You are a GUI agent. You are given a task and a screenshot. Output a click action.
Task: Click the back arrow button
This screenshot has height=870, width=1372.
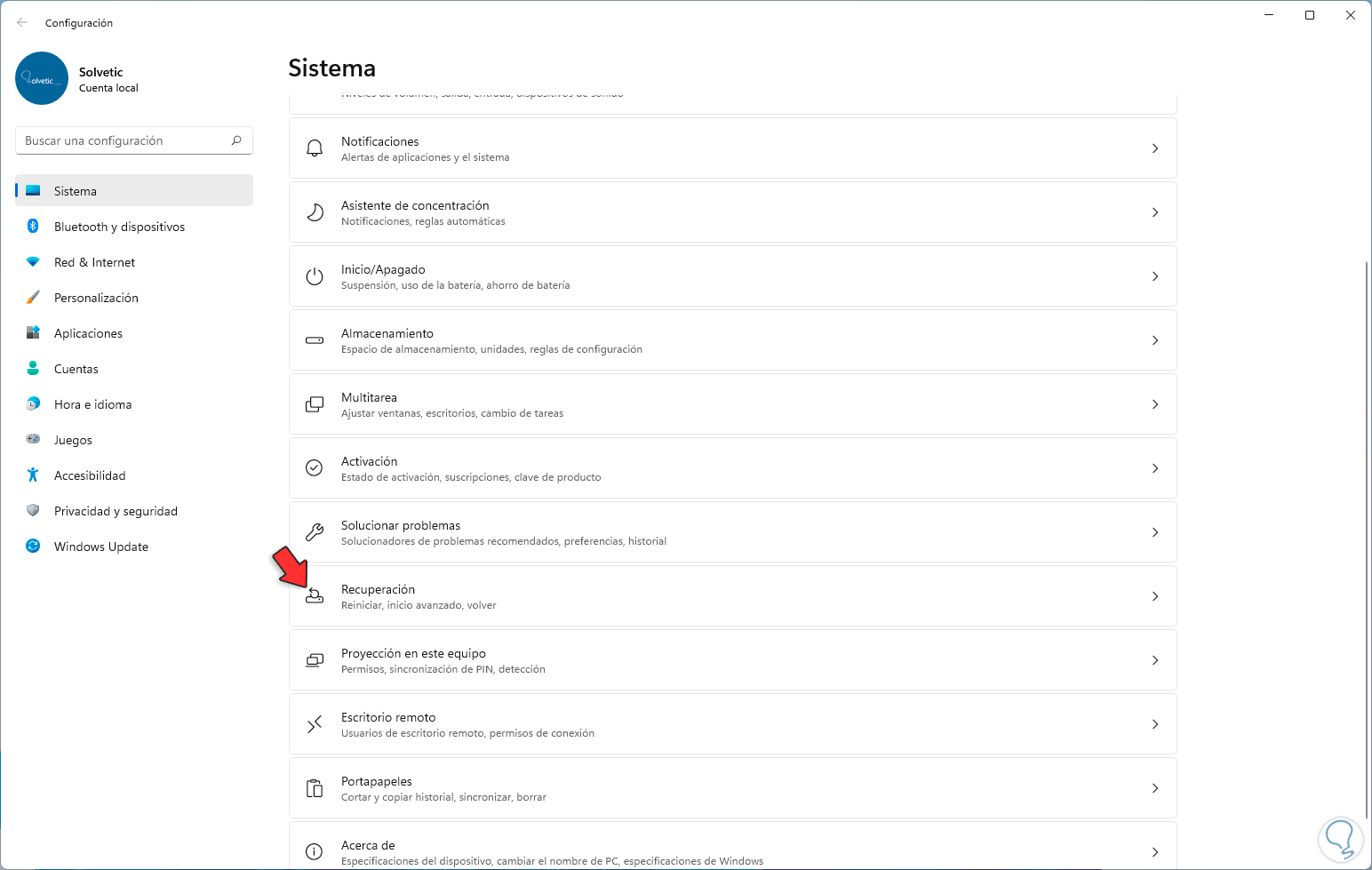pyautogui.click(x=22, y=22)
